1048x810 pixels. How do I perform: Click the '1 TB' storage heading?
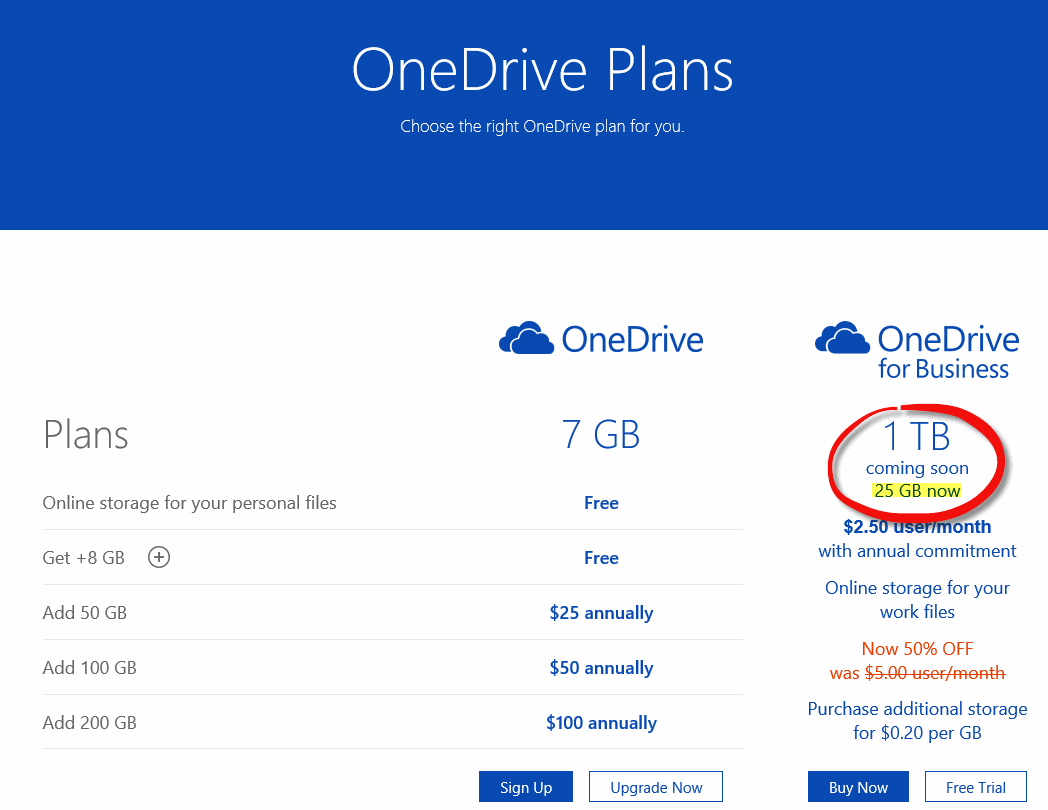pos(916,436)
